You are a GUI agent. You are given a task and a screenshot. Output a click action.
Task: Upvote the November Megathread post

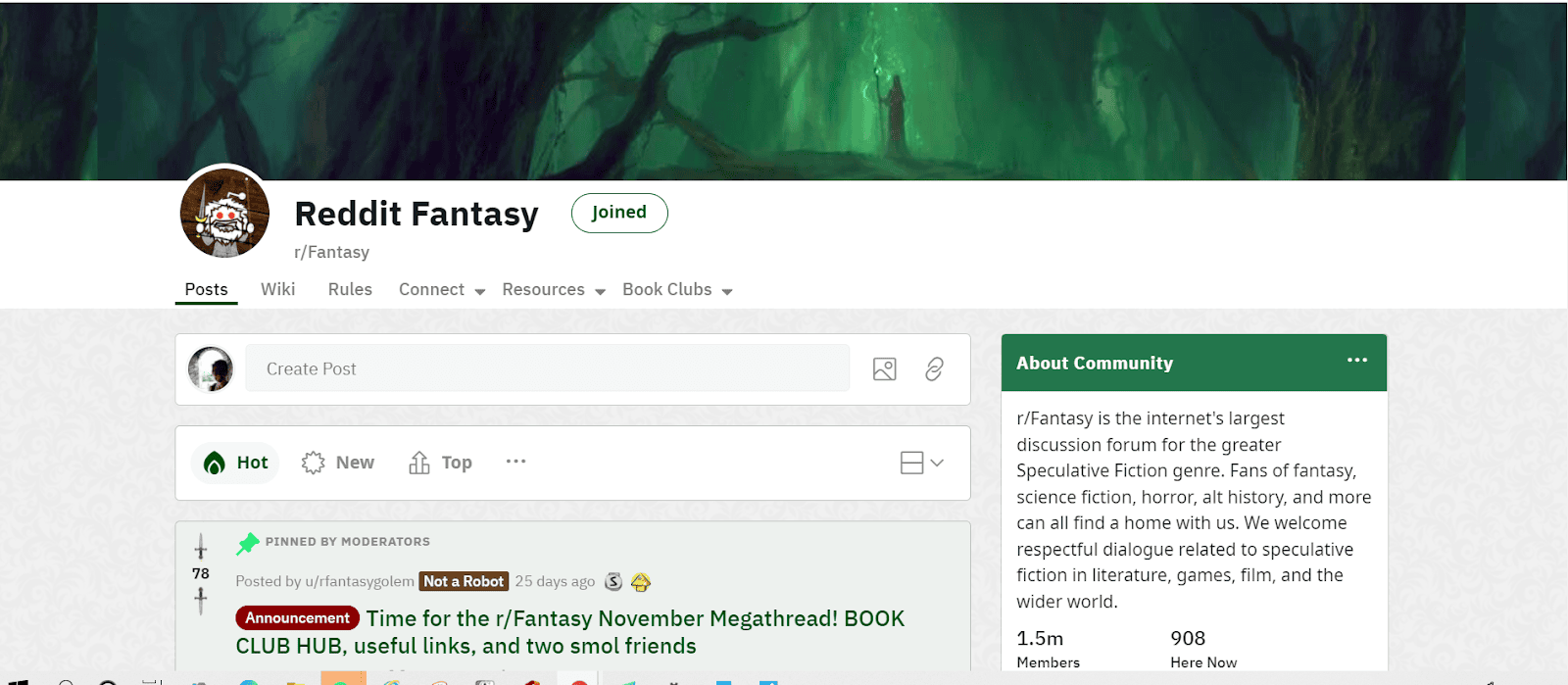pos(201,547)
